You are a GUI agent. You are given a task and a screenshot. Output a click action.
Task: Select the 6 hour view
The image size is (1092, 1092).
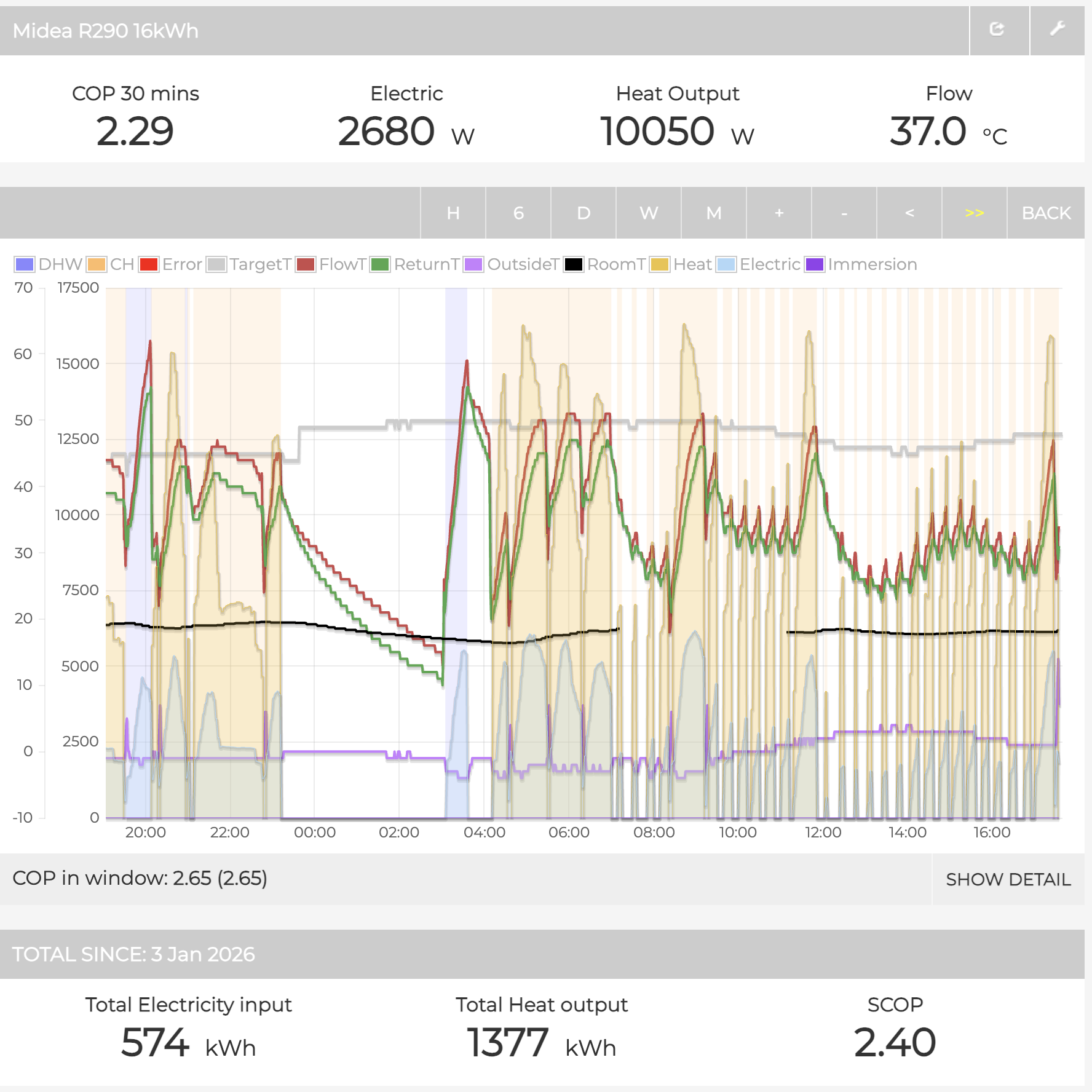tap(518, 213)
